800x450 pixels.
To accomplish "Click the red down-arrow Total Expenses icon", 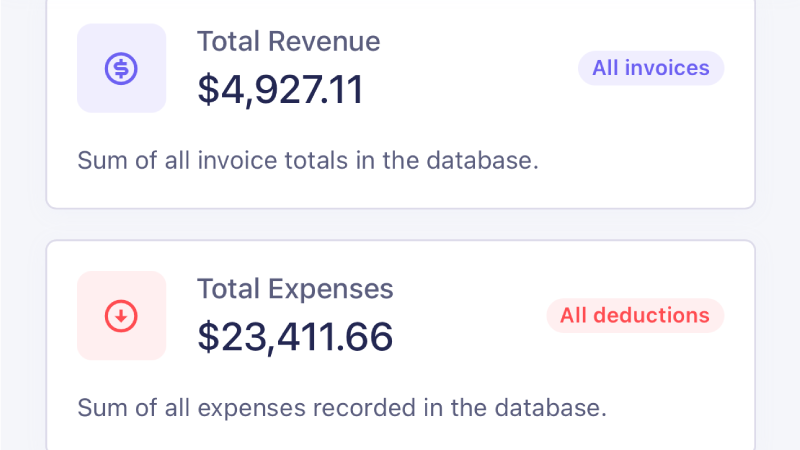I will tap(121, 316).
